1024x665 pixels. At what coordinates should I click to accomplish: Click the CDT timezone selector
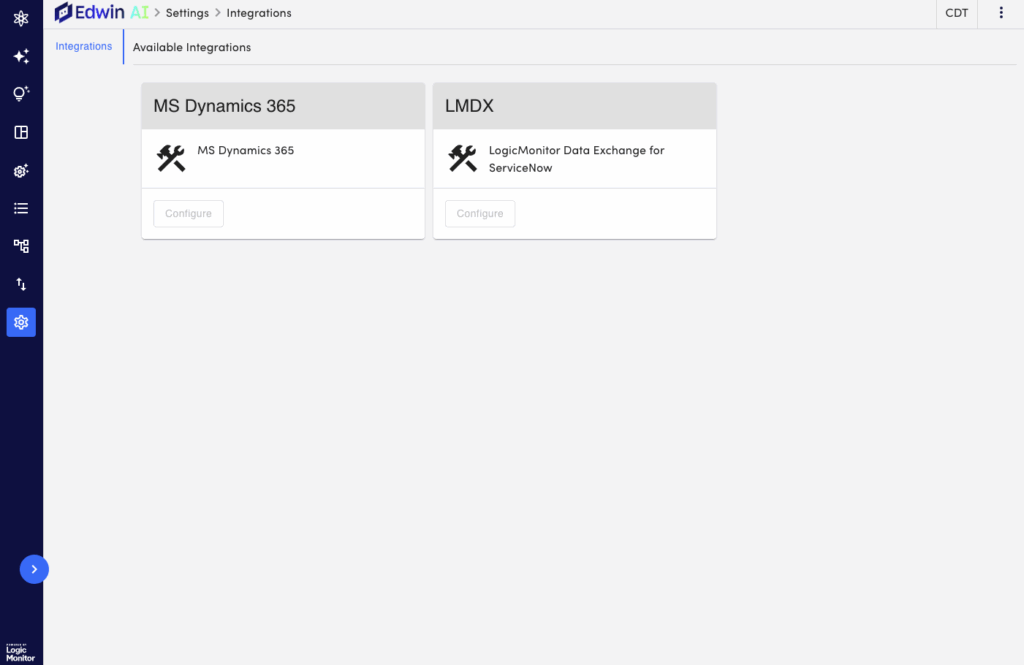click(956, 13)
